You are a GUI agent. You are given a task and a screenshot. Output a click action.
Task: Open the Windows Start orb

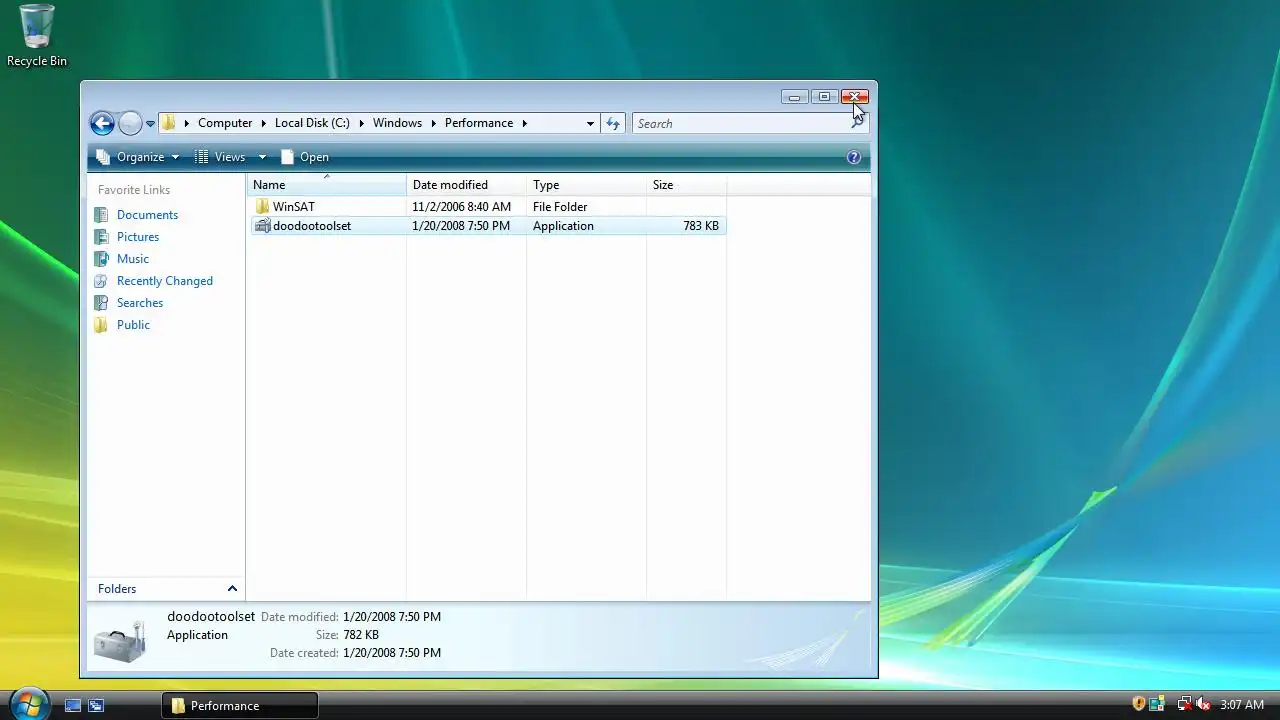[x=28, y=703]
